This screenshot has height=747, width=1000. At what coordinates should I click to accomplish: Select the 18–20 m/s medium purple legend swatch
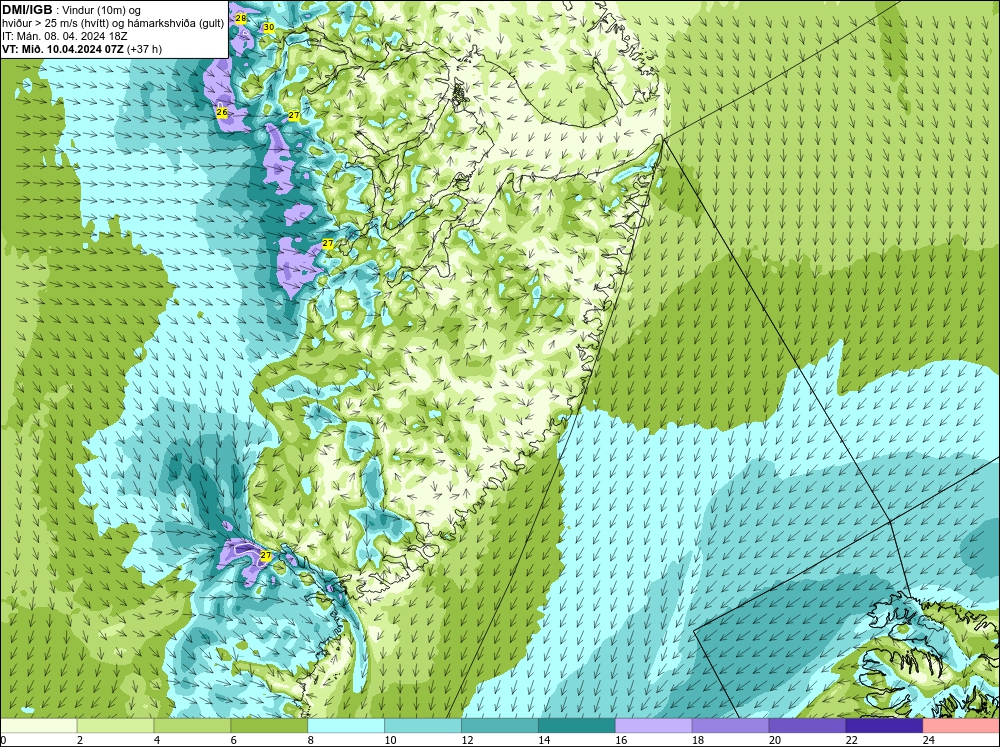[730, 726]
